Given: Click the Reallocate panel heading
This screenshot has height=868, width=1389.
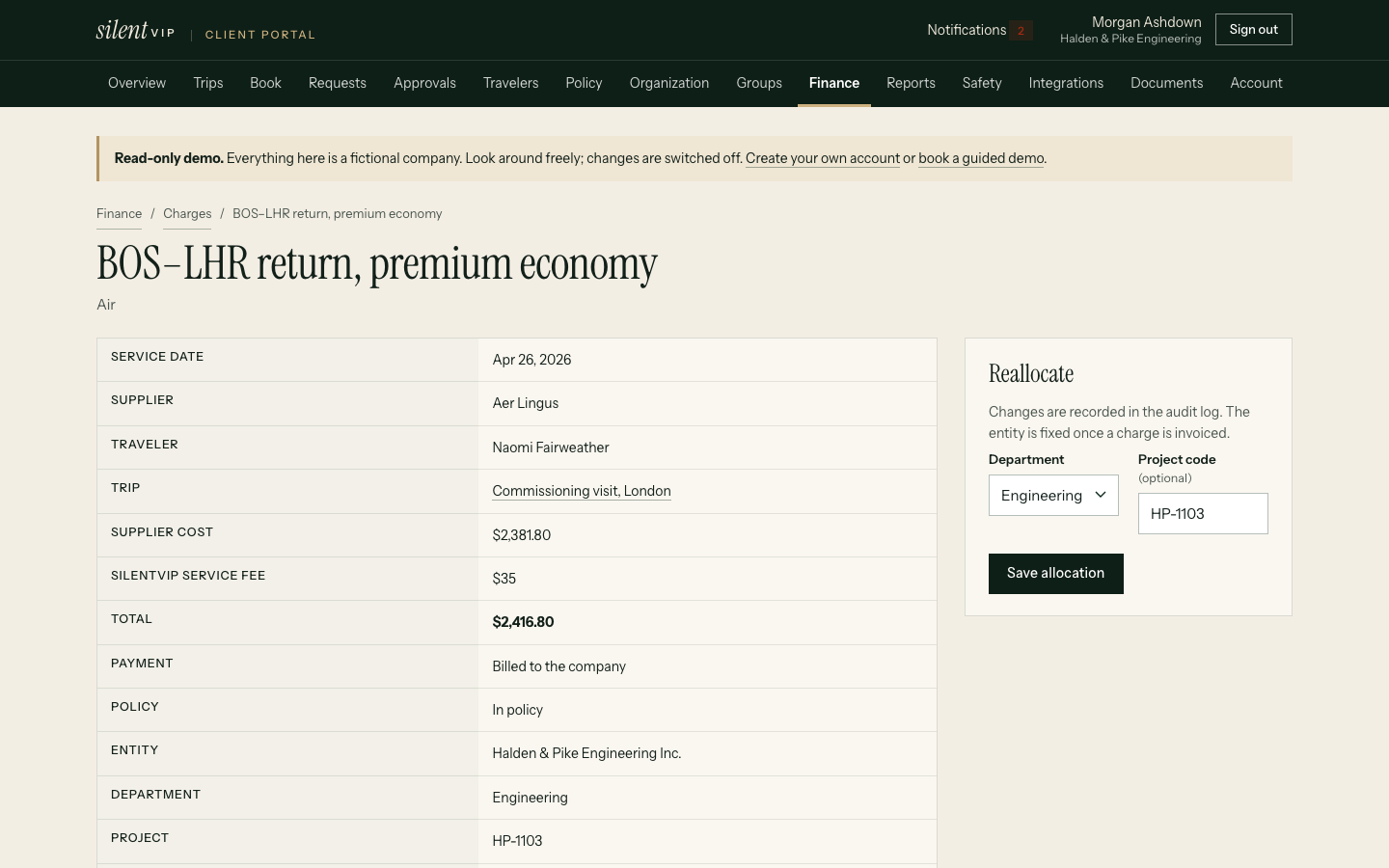Looking at the screenshot, I should 1031,374.
